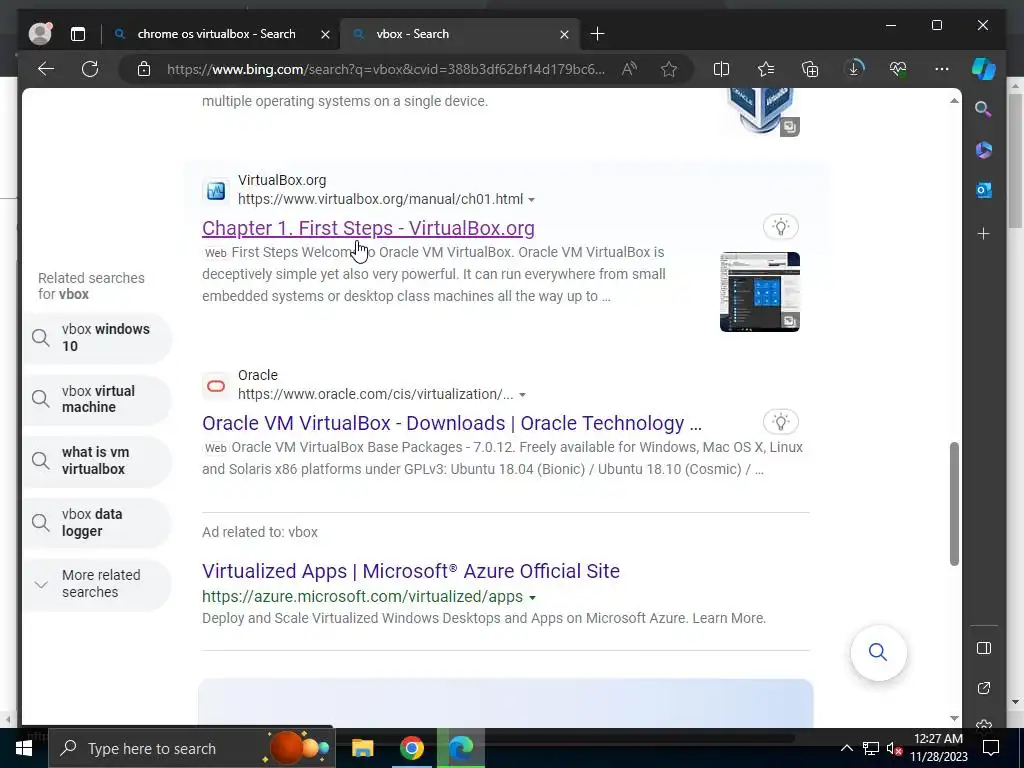Open Virtualized Apps Microsoft Azure ad link
This screenshot has width=1024, height=768.
(x=411, y=571)
